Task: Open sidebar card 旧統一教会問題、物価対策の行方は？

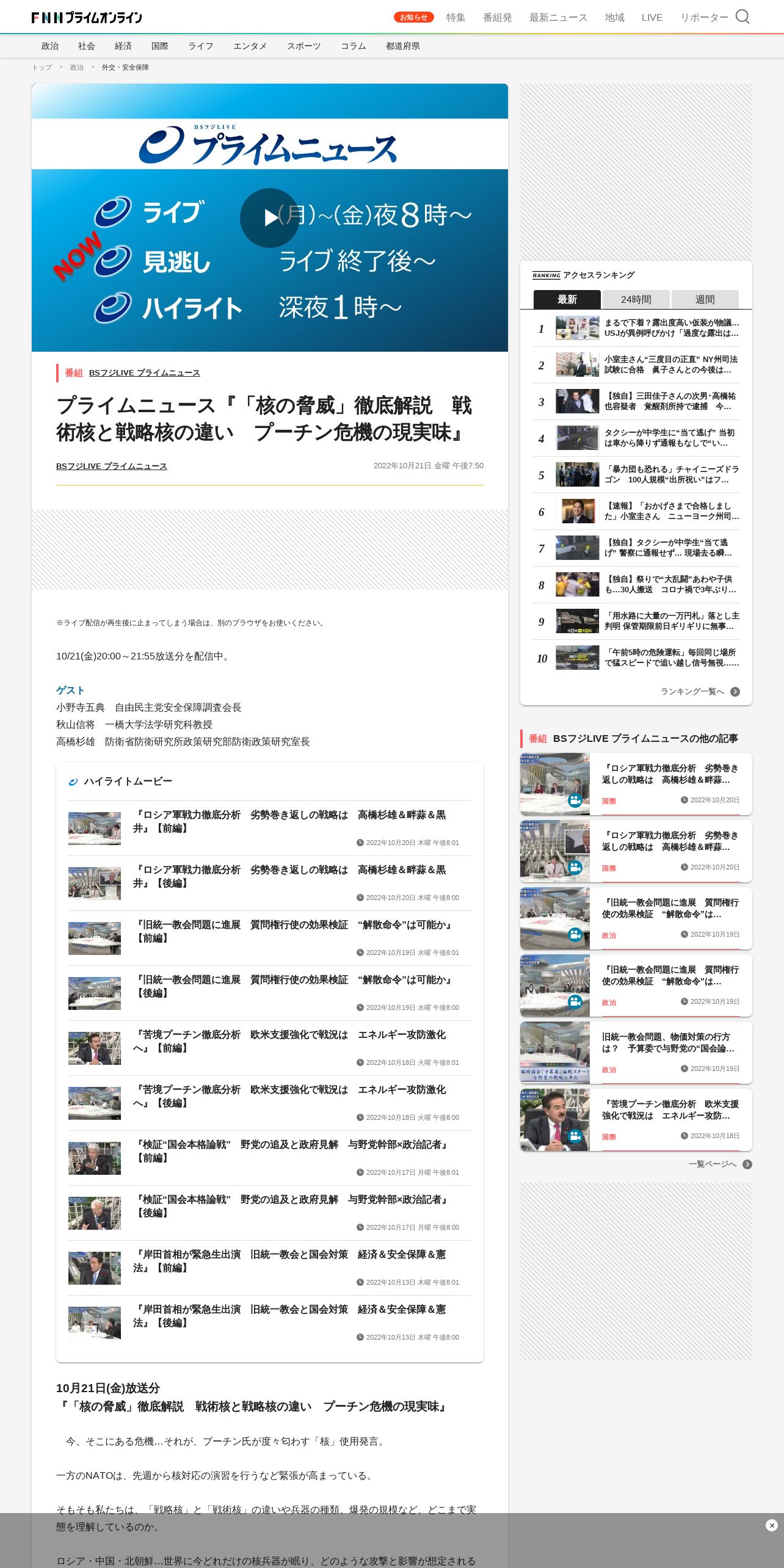Action: coord(636,1053)
